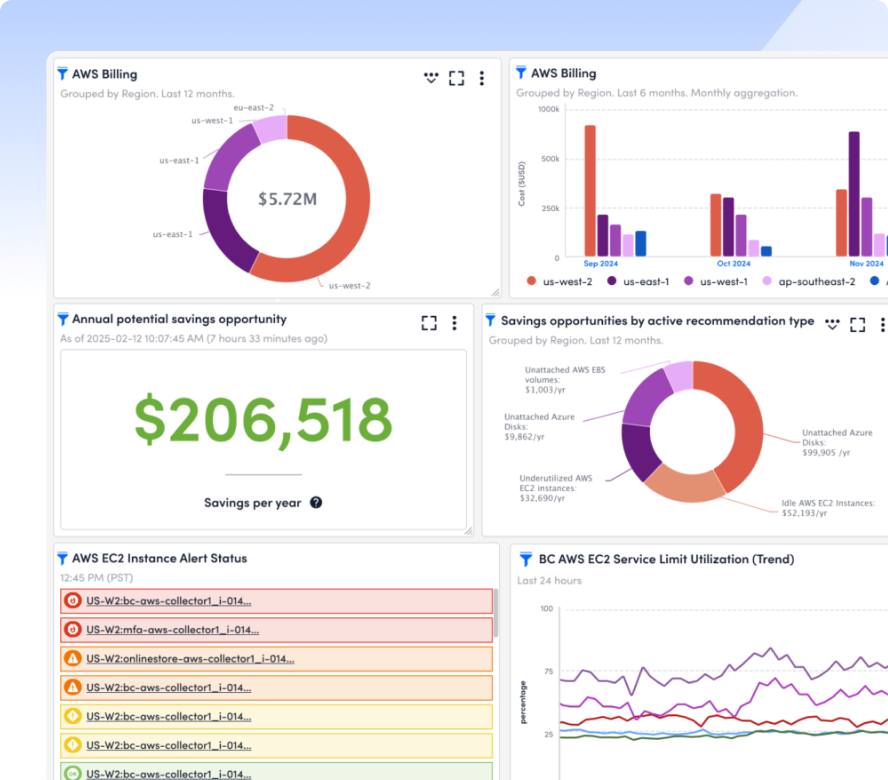Click resize handle at AWS Billing donut widget corner
This screenshot has height=780, width=888.
click(496, 292)
